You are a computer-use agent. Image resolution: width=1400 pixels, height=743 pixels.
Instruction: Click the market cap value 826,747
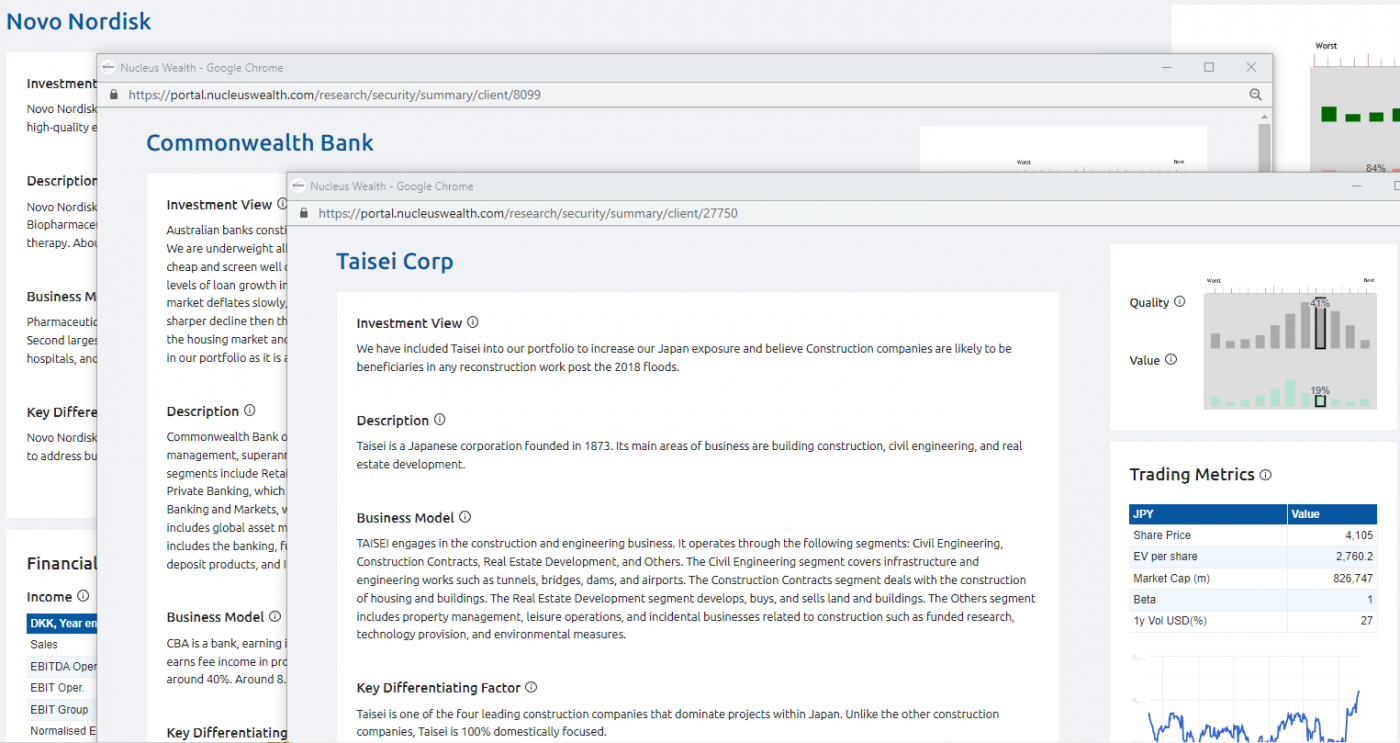tap(1354, 578)
